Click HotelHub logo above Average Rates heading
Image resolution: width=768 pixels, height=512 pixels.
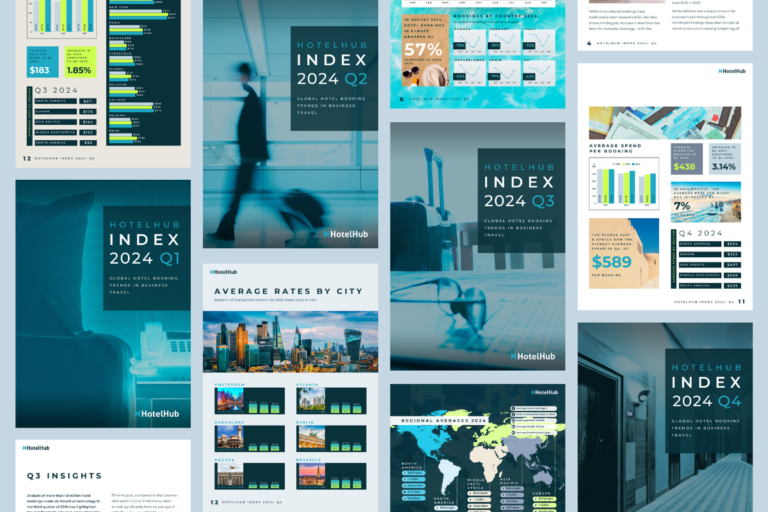[223, 272]
